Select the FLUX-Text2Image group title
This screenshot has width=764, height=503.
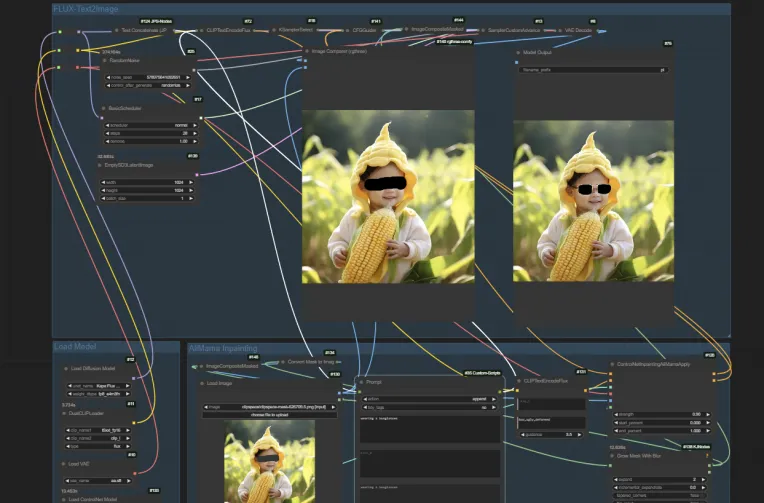point(86,9)
